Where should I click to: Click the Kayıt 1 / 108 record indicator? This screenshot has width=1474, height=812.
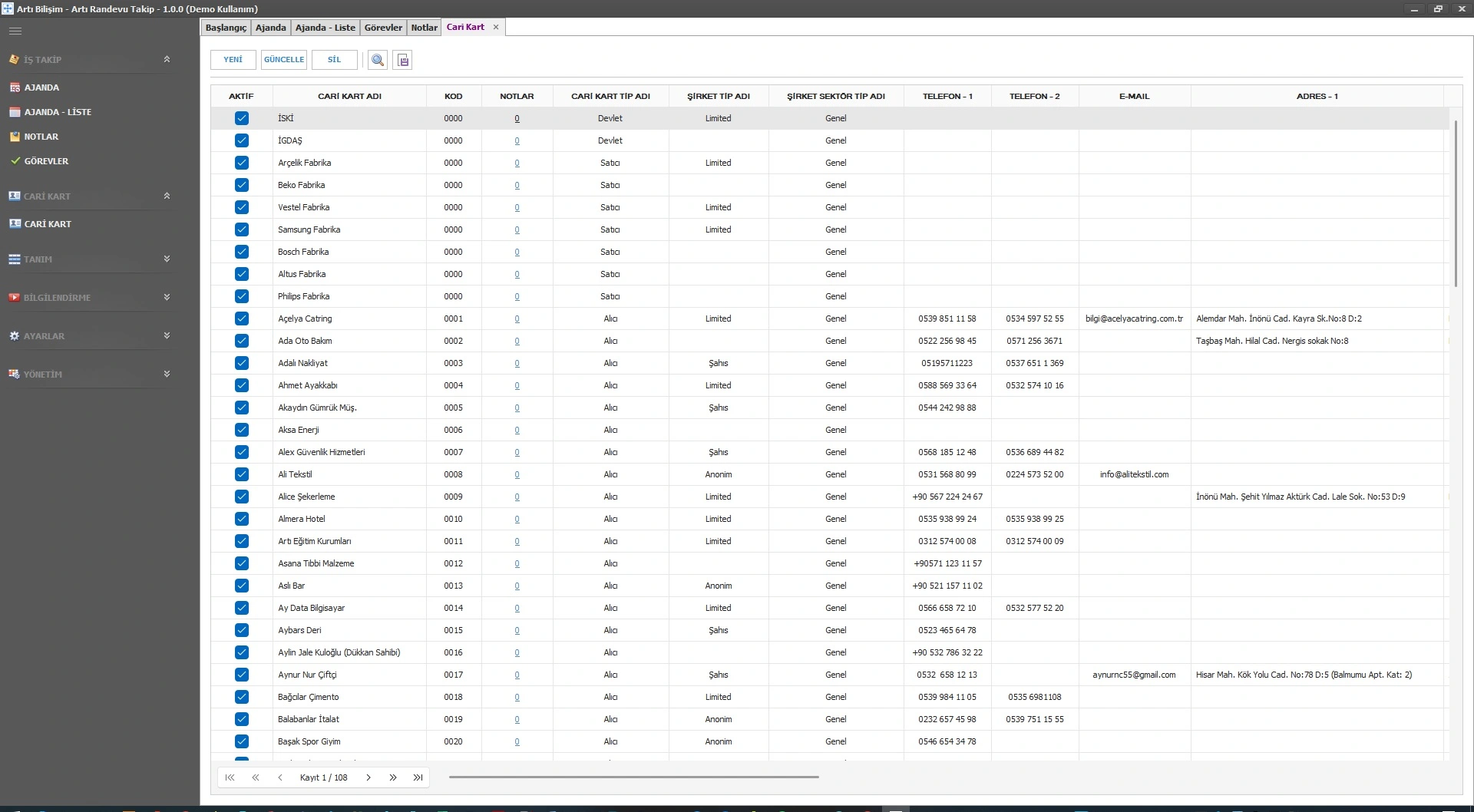(323, 777)
